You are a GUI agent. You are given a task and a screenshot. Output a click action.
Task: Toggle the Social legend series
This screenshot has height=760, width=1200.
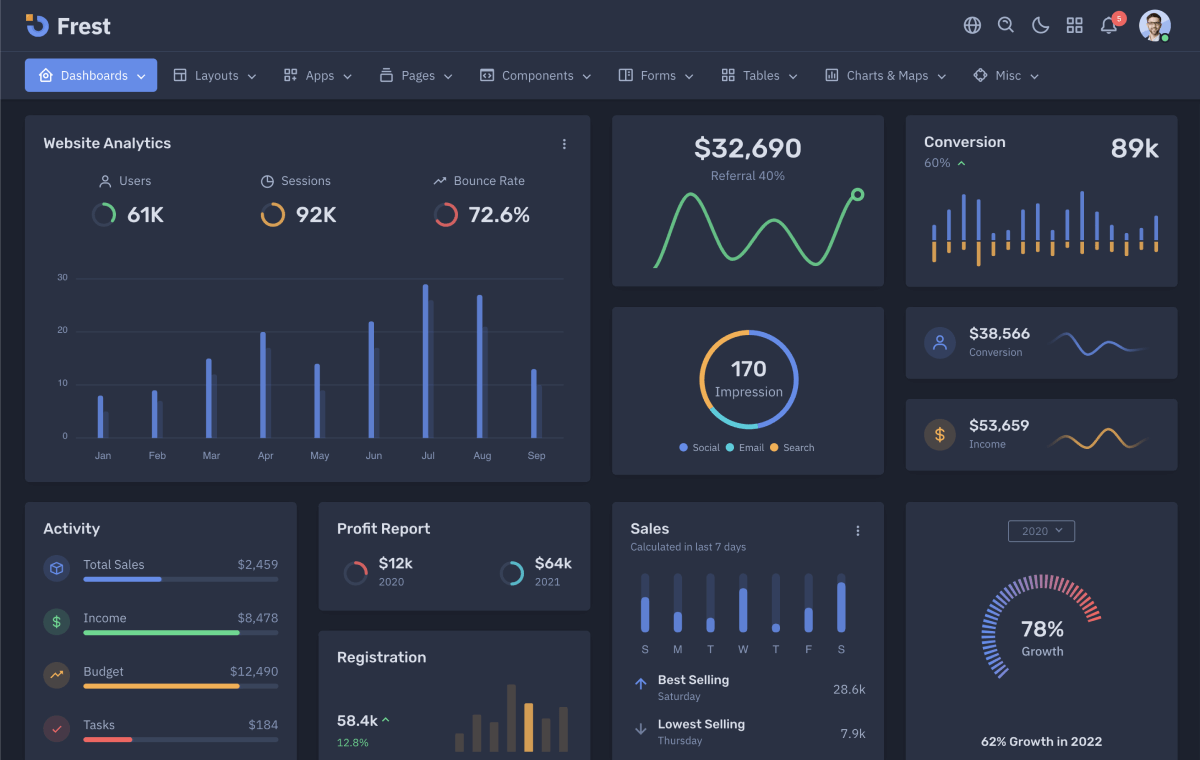699,448
